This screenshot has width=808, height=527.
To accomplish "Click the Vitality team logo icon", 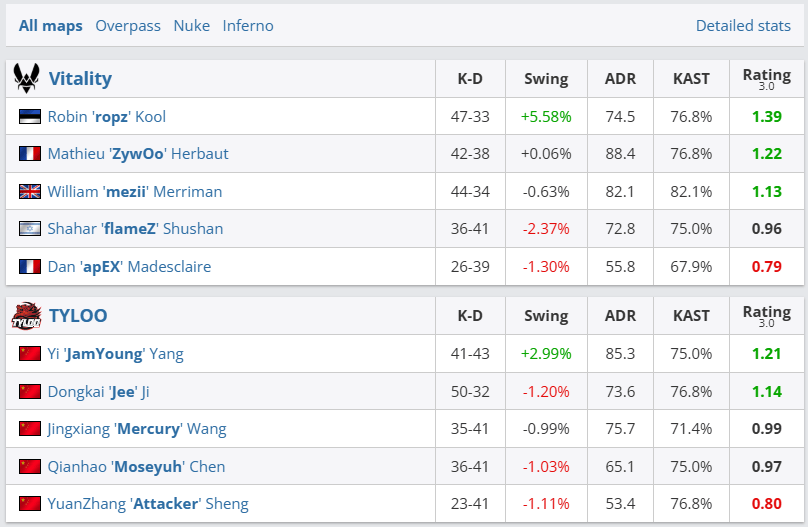I will coord(26,78).
